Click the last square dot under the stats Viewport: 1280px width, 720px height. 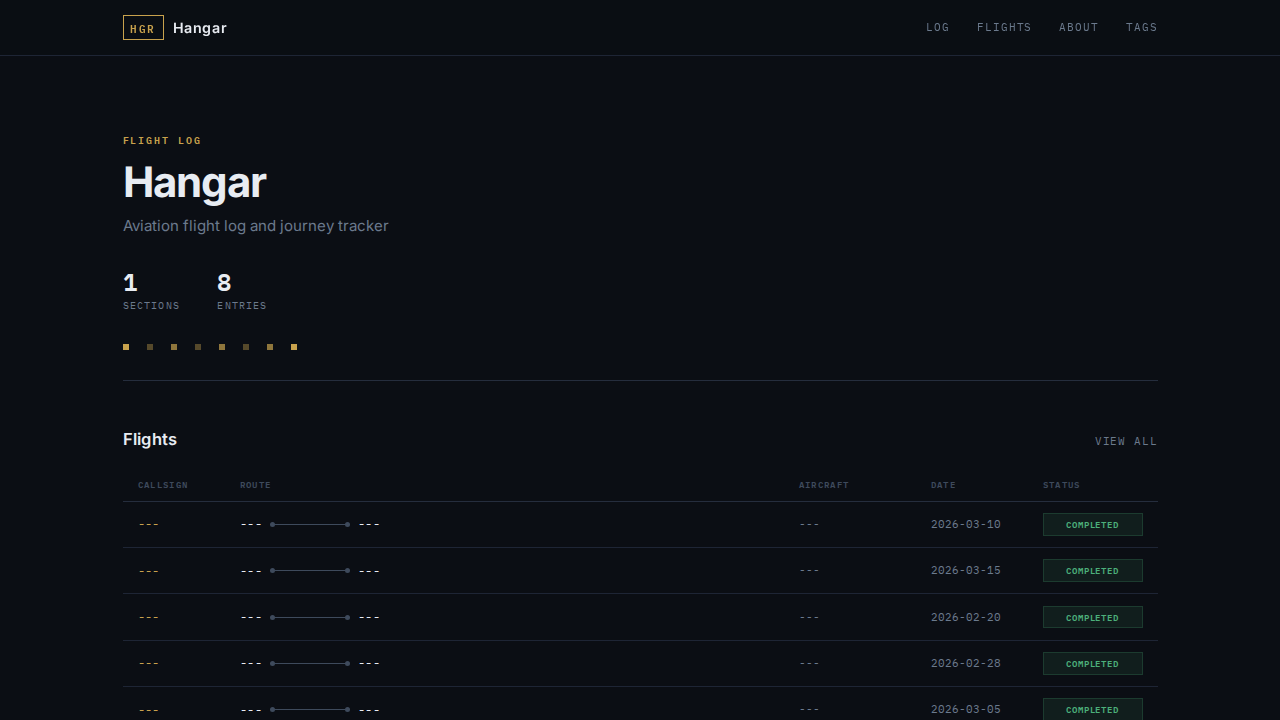click(294, 347)
